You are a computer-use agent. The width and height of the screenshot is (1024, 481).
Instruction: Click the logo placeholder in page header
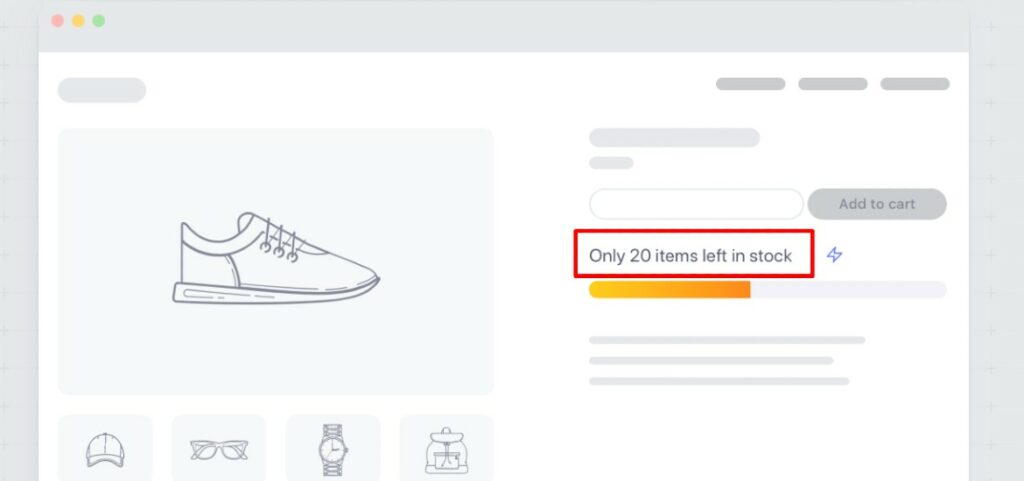tap(102, 90)
